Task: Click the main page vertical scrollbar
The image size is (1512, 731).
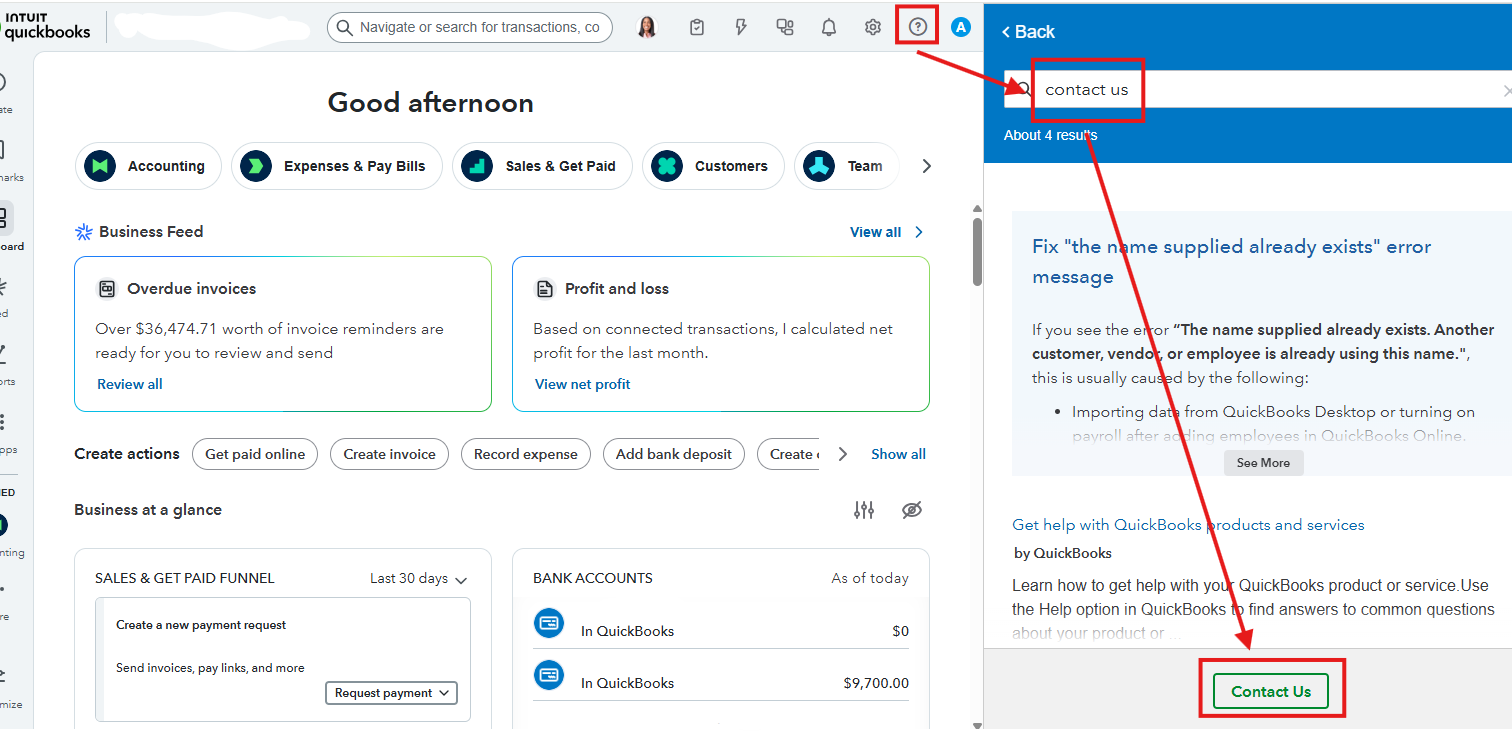Action: 978,251
